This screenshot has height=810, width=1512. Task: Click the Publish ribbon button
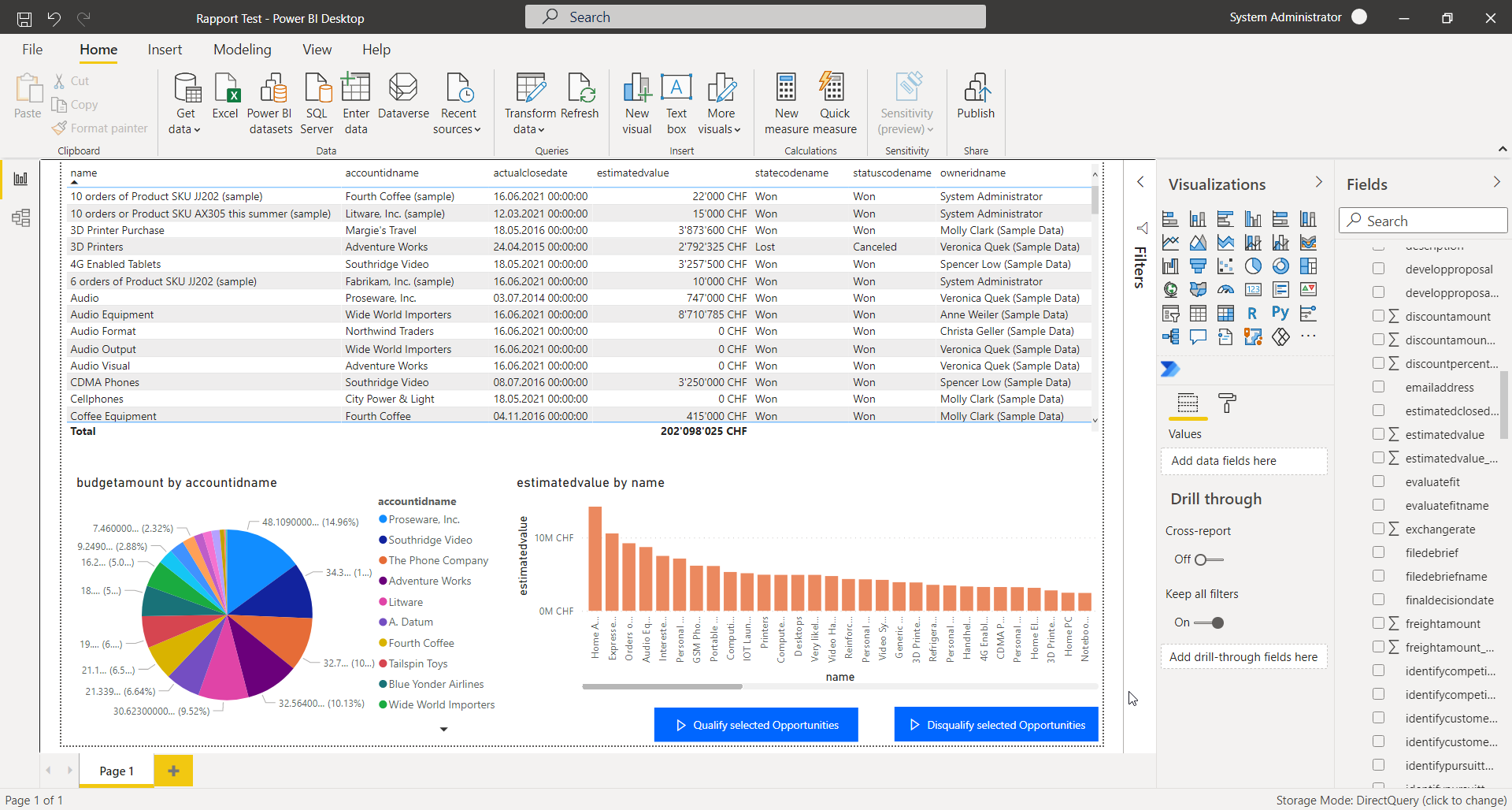click(976, 98)
